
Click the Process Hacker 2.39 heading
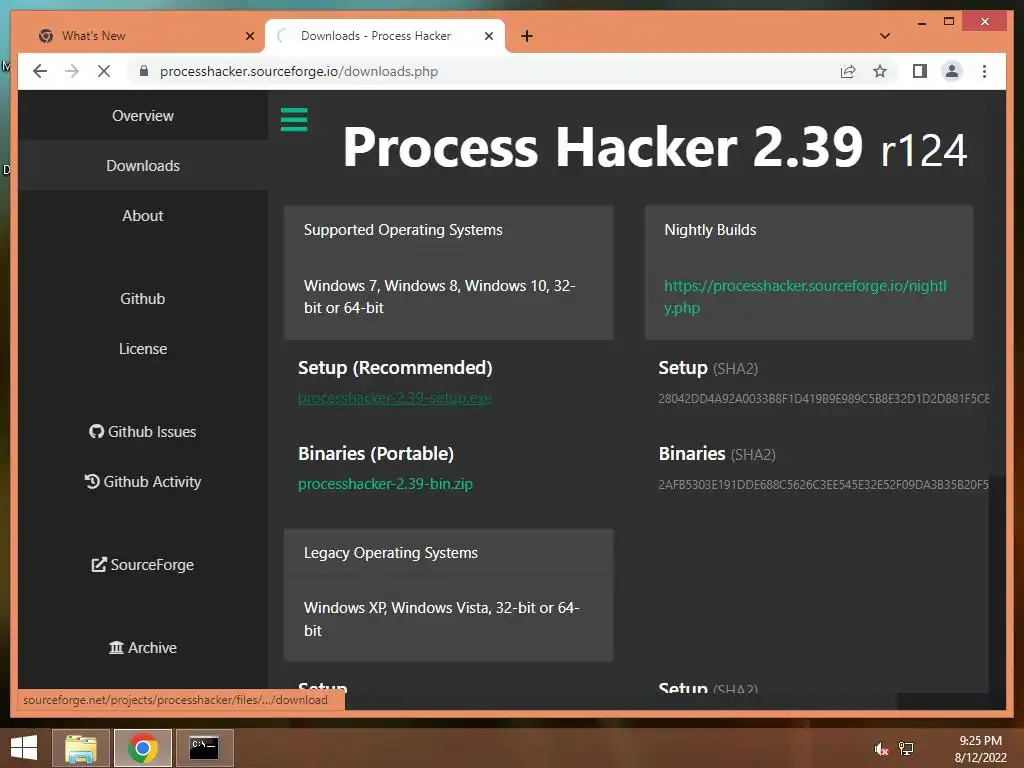tap(603, 148)
